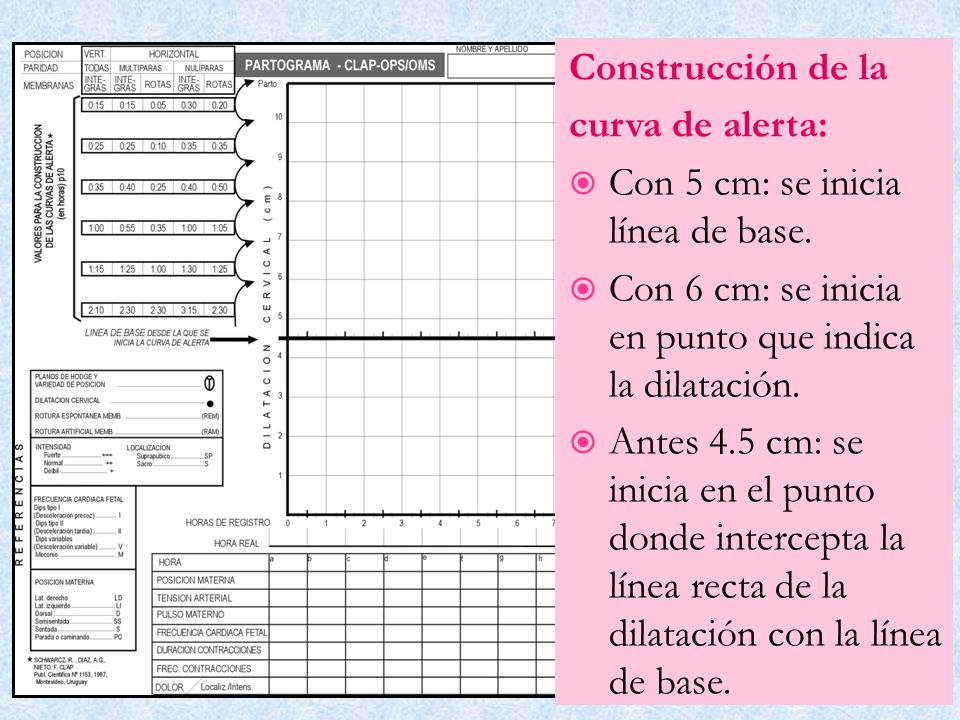Click the "LINEA DE BASE DESDE LA QUE SE INICIA" caption

[x=147, y=338]
